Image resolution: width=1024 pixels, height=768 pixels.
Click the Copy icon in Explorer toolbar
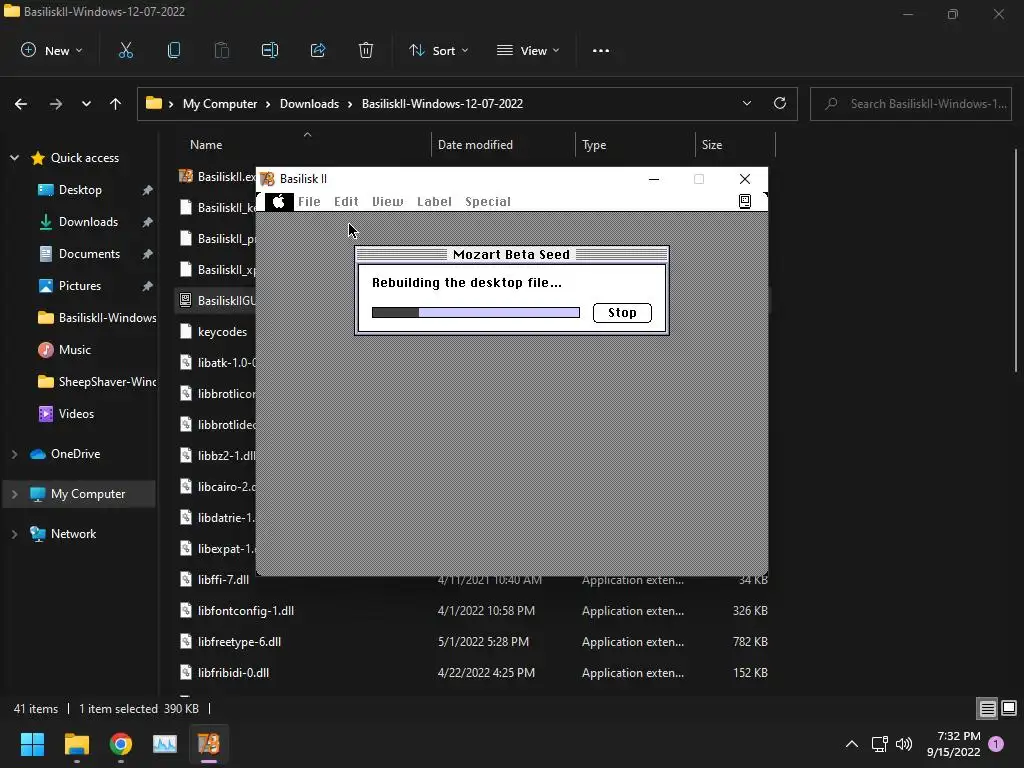pyautogui.click(x=174, y=50)
